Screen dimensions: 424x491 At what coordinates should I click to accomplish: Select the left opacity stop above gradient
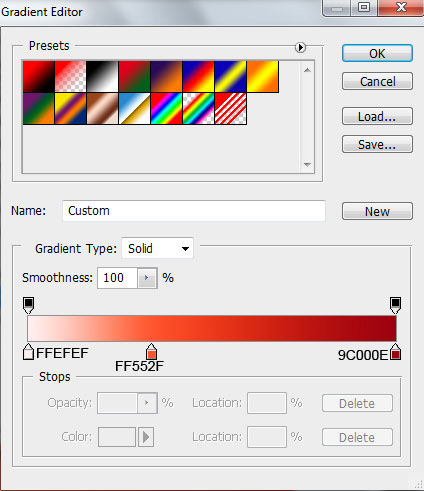point(28,305)
